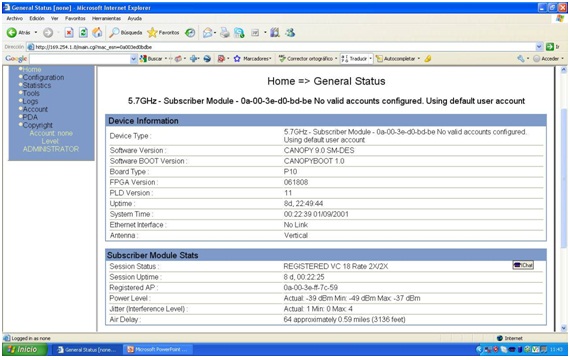570x360 pixels.
Task: Open the Tools link in the sidebar
Action: click(x=31, y=93)
